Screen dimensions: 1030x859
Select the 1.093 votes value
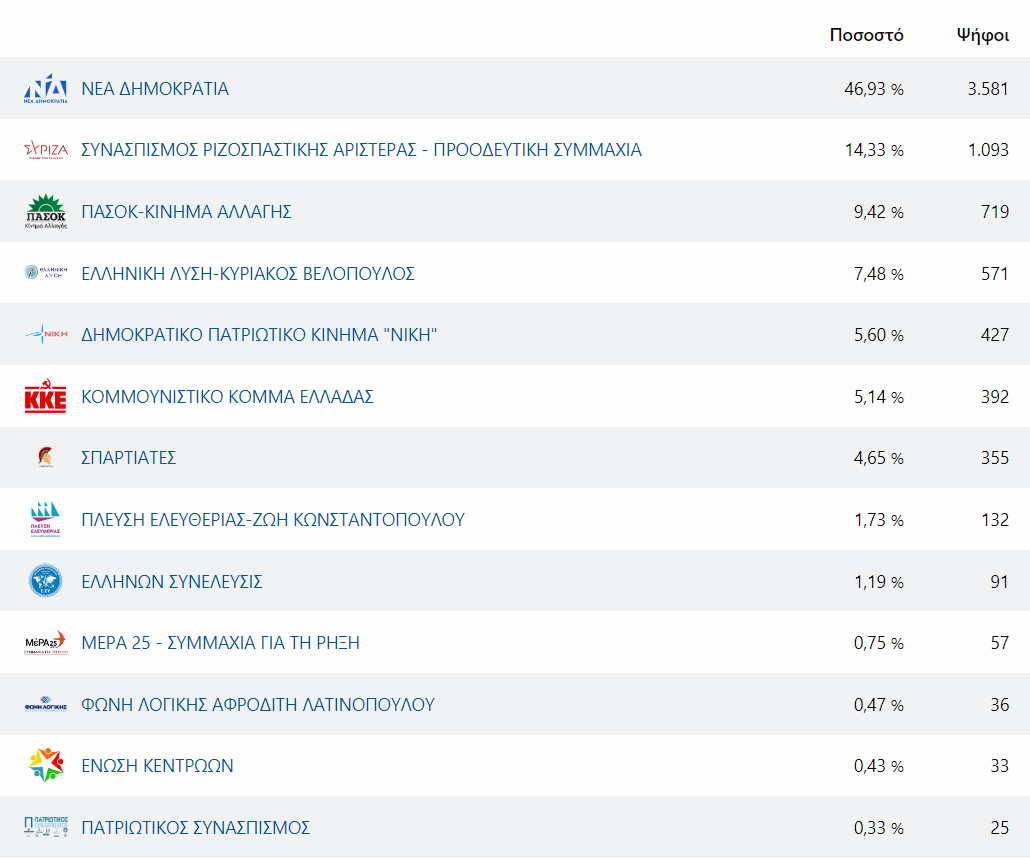[x=989, y=150]
